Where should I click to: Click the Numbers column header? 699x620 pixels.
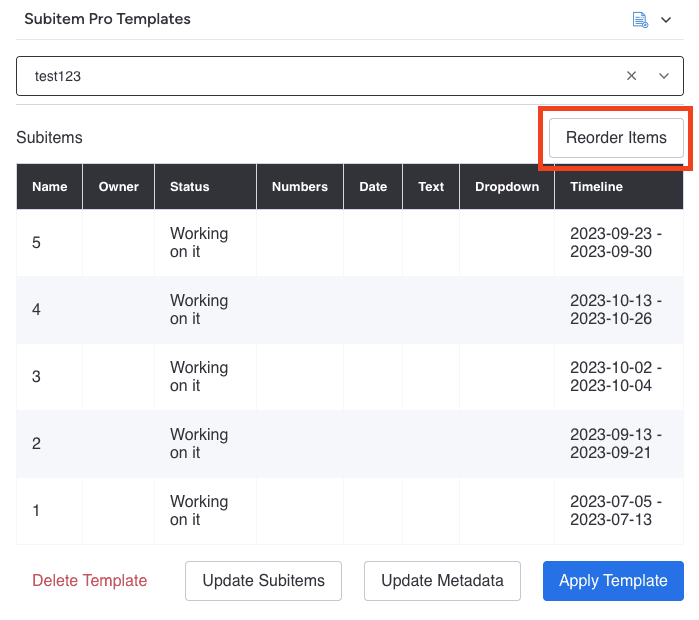(x=300, y=187)
